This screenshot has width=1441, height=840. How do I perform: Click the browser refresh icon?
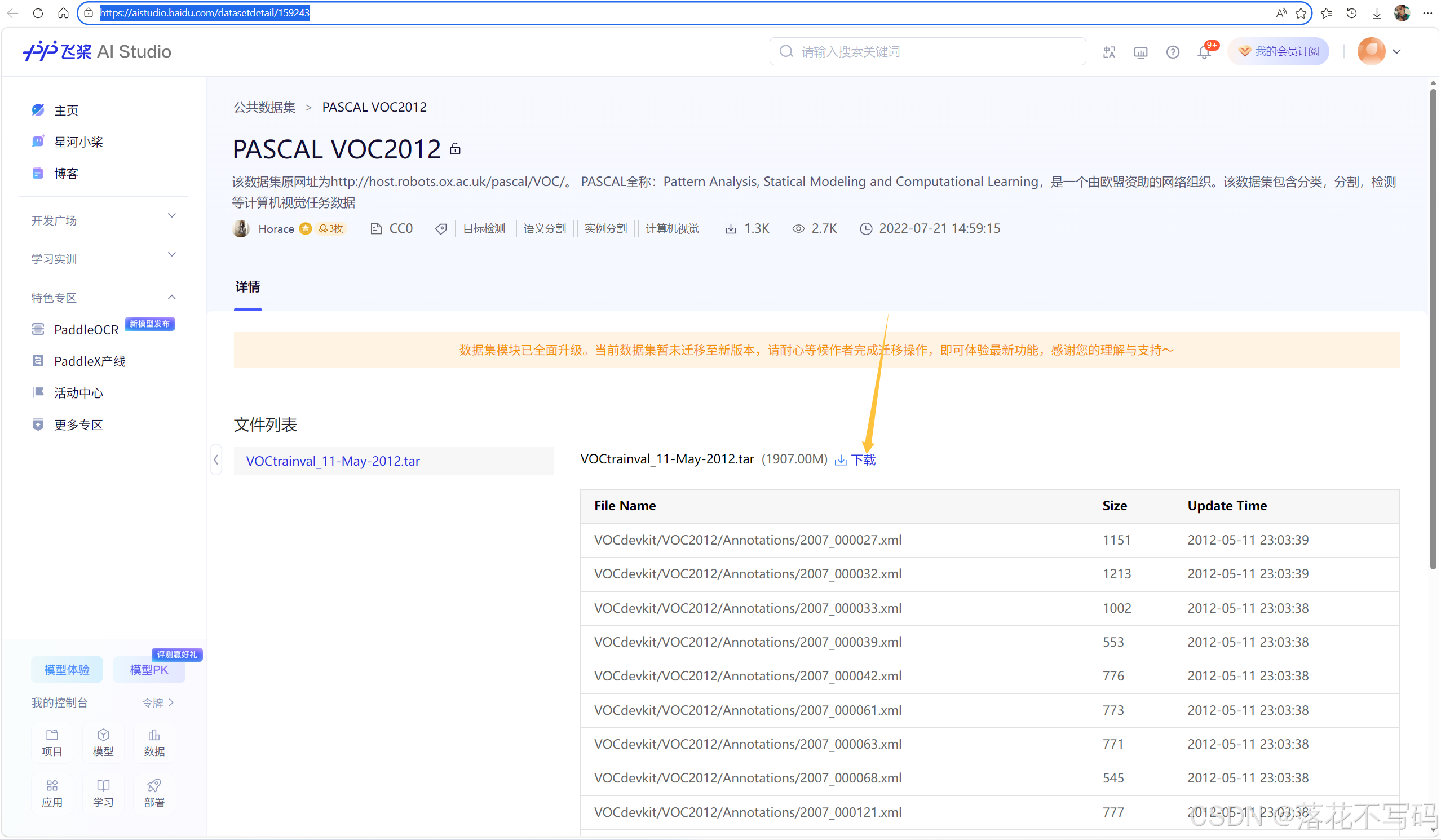pyautogui.click(x=38, y=12)
